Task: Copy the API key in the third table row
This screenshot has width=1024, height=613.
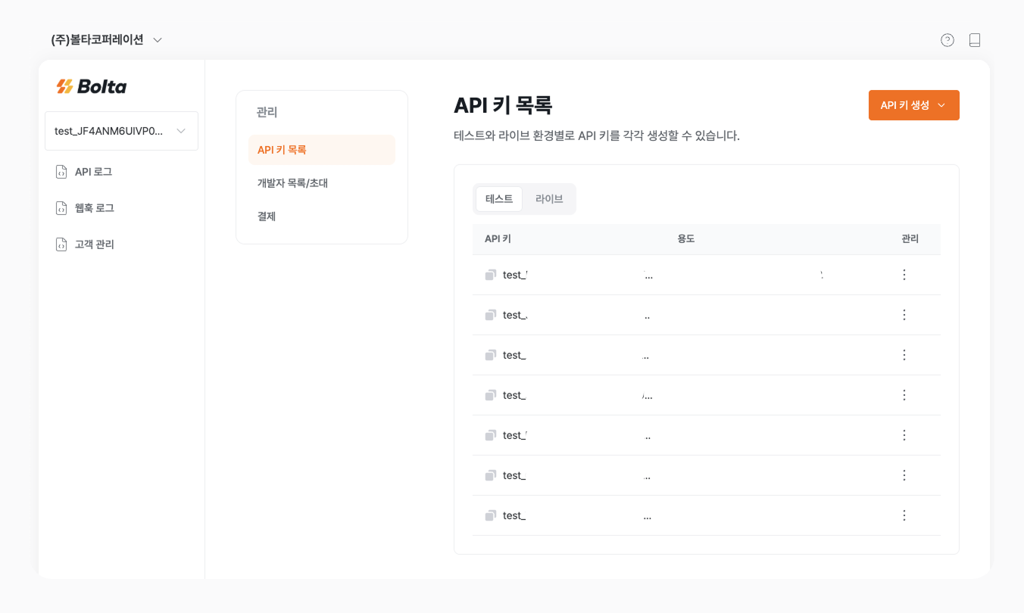Action: point(490,355)
